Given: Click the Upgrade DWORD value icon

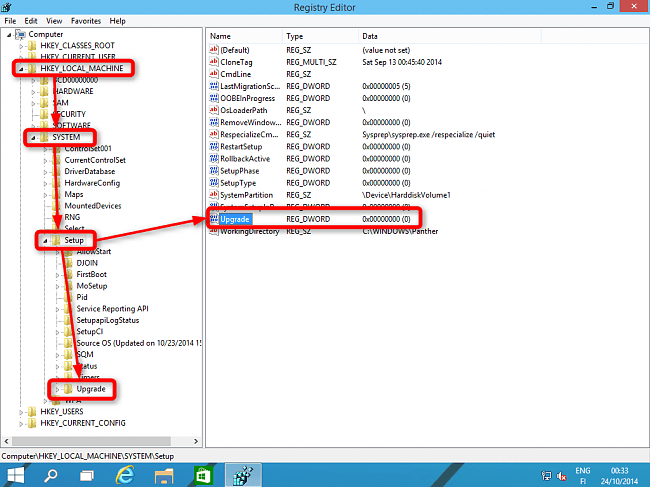Looking at the screenshot, I should 213,217.
